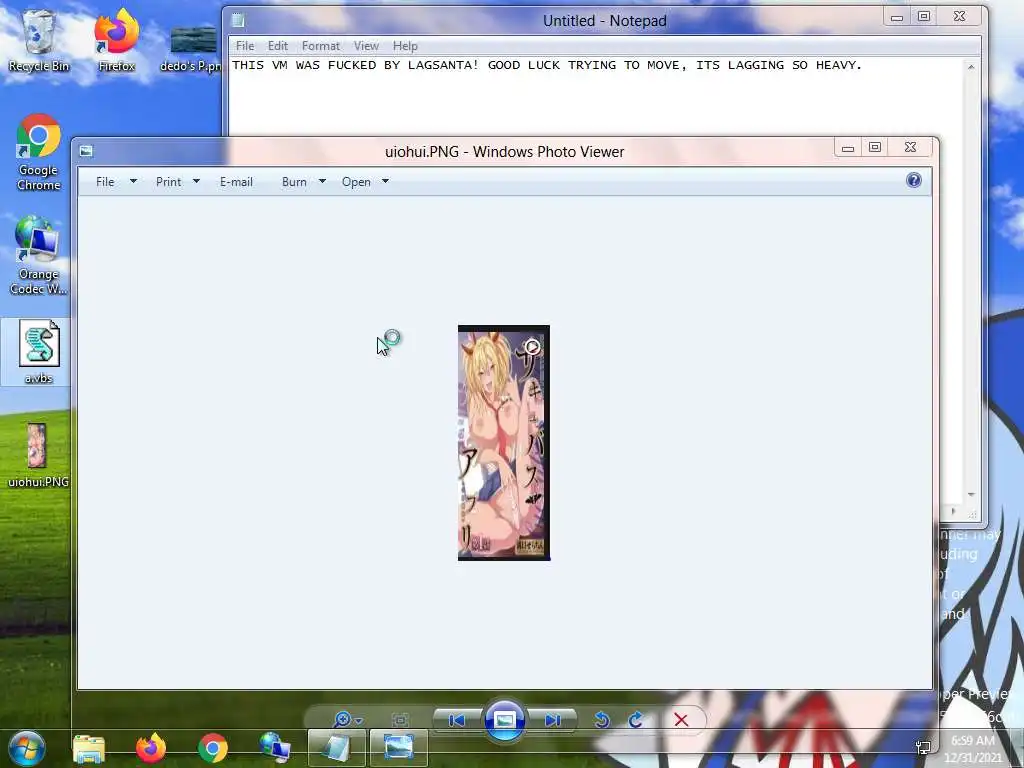Open the Print dropdown in Photo Viewer
Image resolution: width=1024 pixels, height=768 pixels.
point(178,182)
